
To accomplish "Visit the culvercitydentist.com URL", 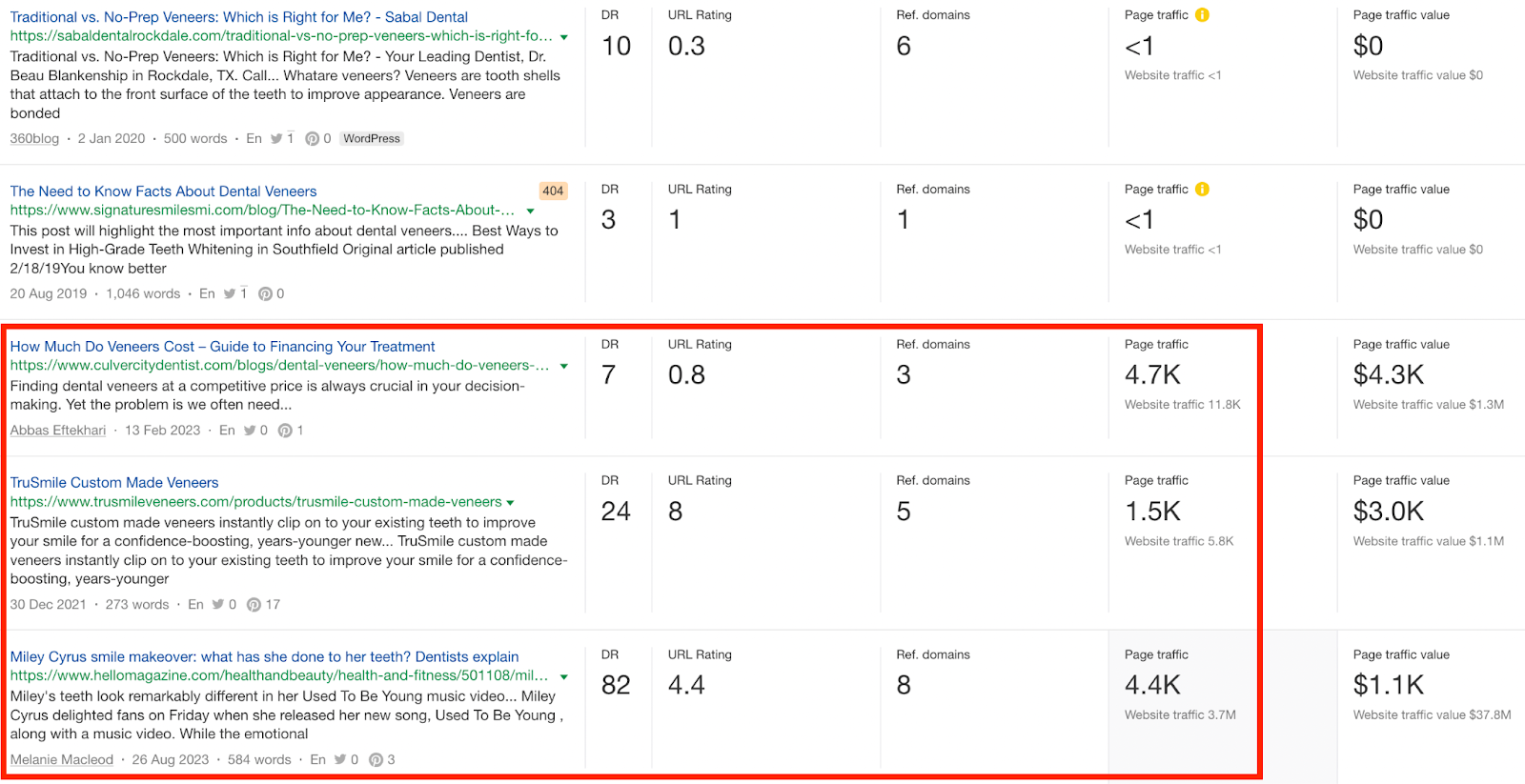I will (x=279, y=366).
